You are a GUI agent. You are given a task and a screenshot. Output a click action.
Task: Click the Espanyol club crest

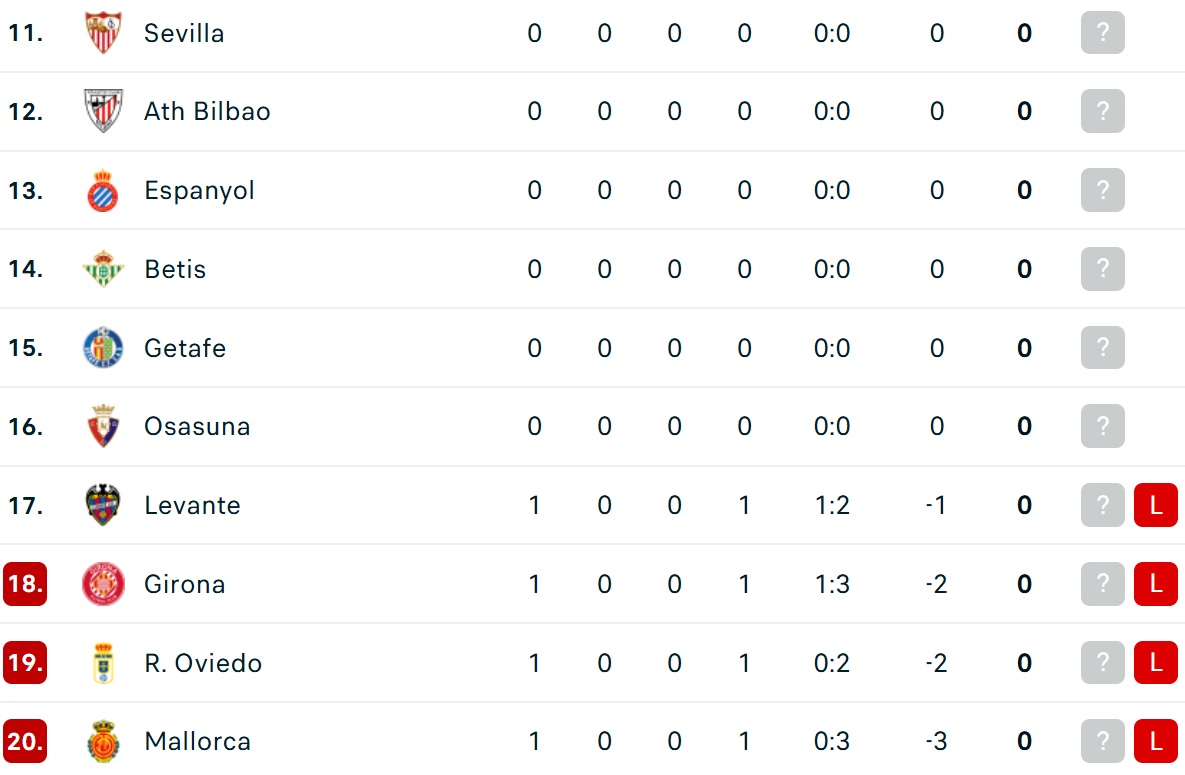click(103, 190)
